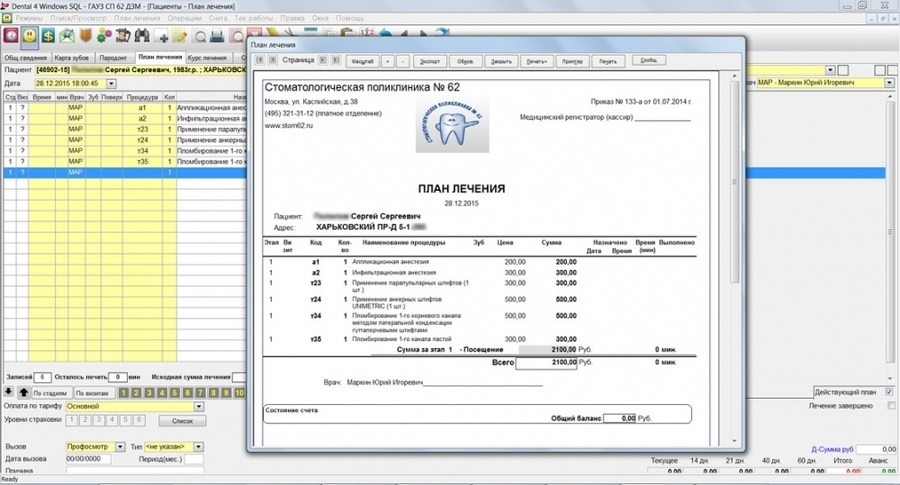Click zoom out minus button in preview

[403, 61]
